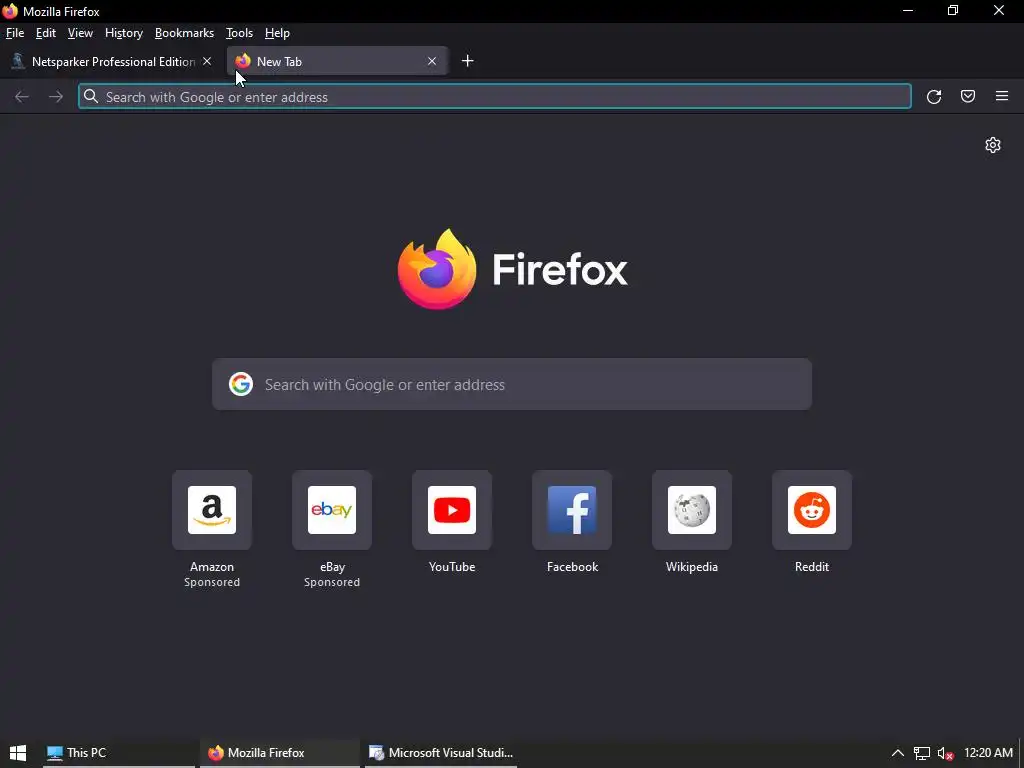Open the Help menu
The height and width of the screenshot is (768, 1024).
click(x=277, y=33)
